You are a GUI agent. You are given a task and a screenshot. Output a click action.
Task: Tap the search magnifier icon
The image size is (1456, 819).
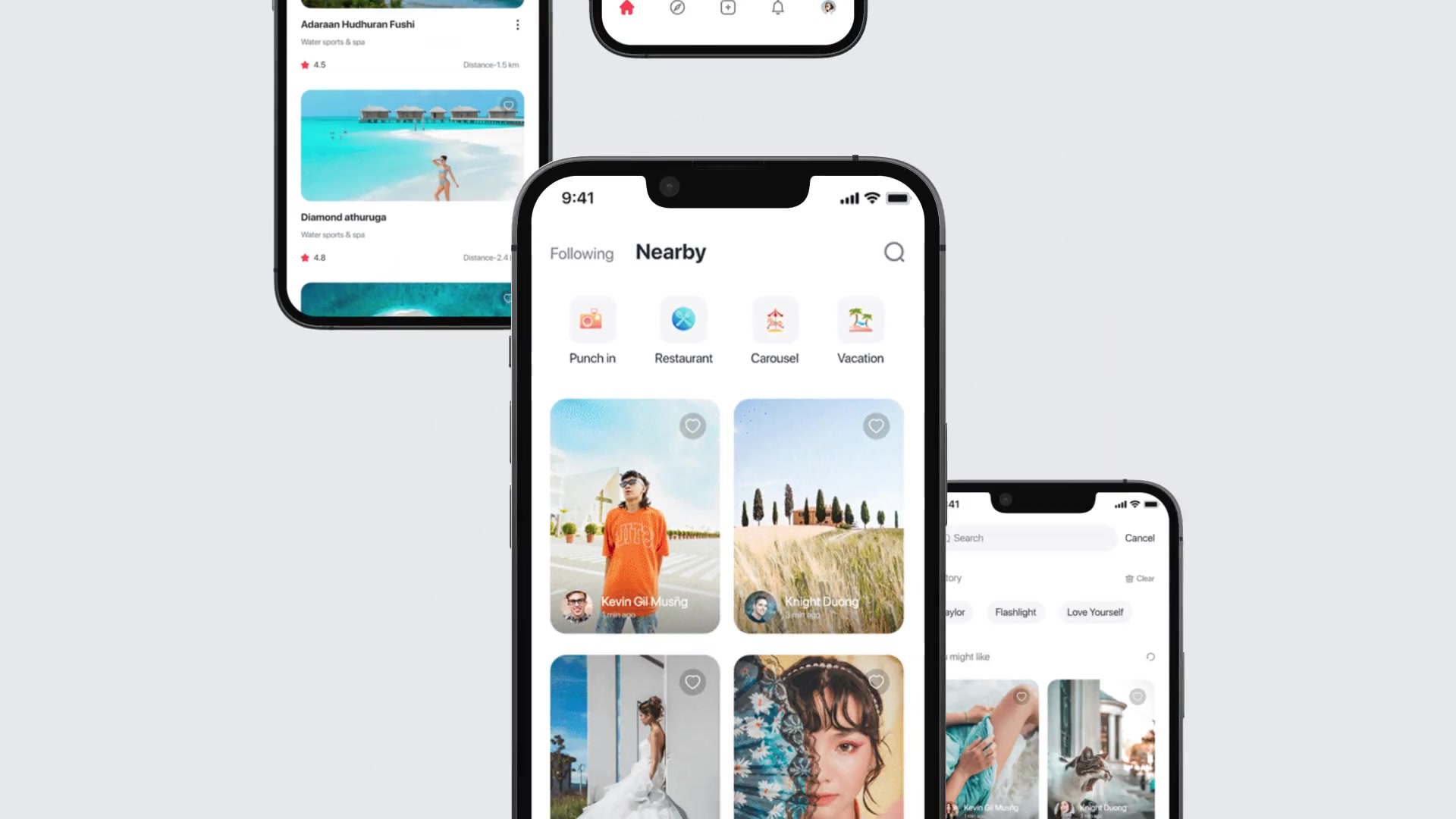(894, 252)
